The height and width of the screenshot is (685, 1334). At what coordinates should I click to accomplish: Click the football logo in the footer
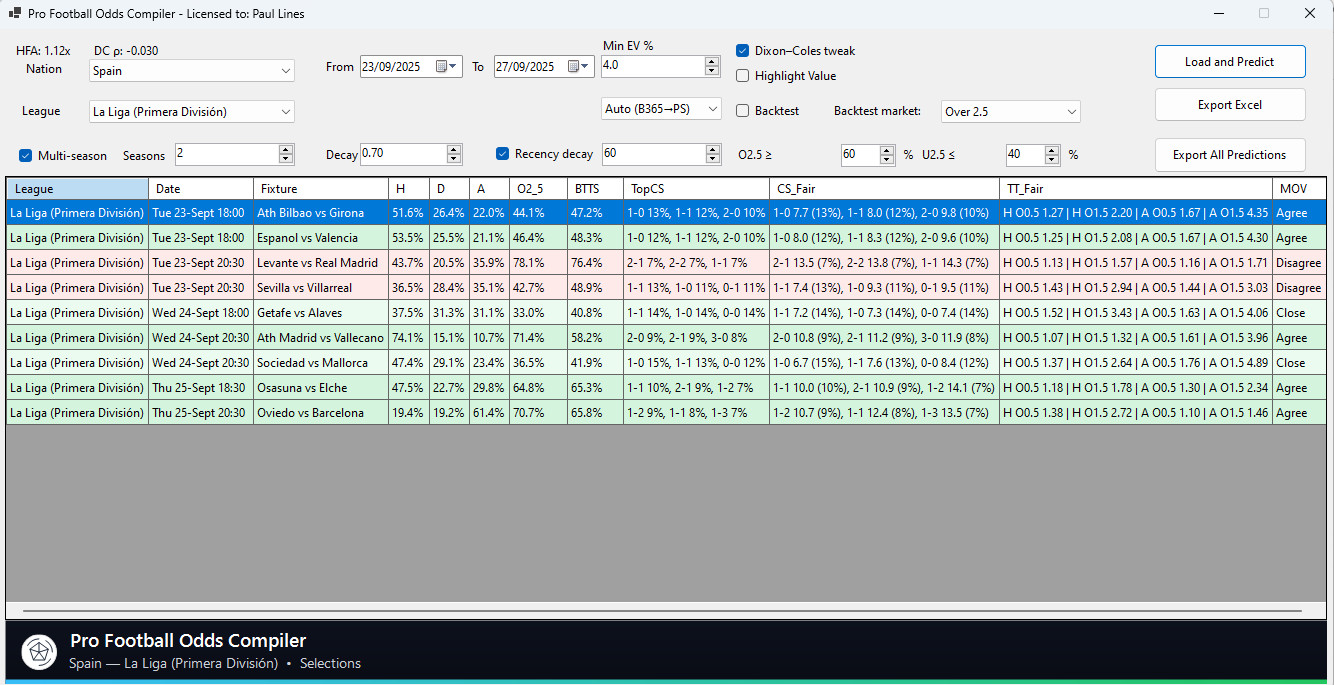[x=39, y=652]
